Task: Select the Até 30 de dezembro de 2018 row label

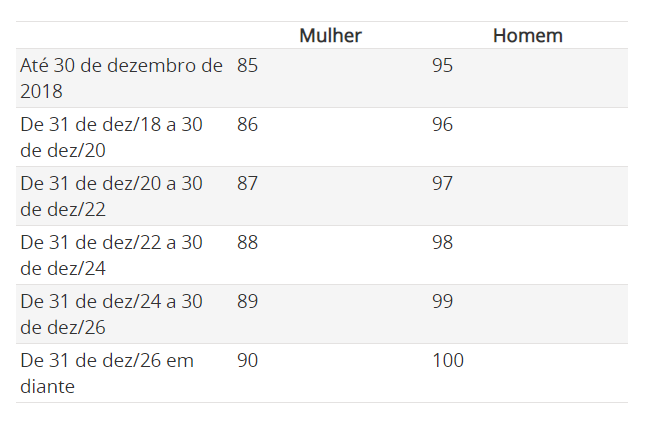Action: coord(121,78)
